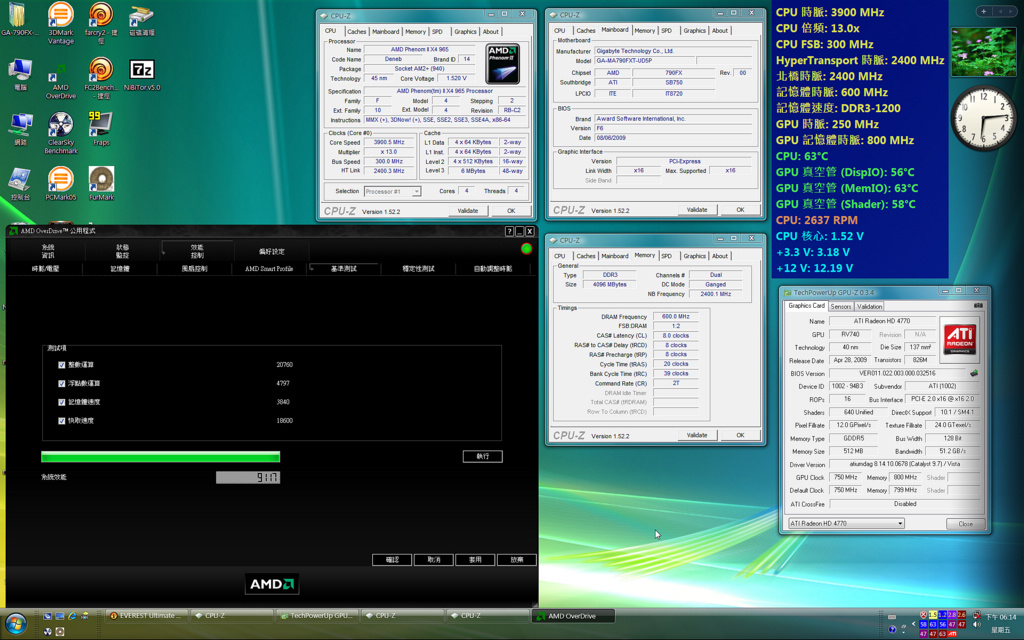Toggle the 記憶體速度 benchmark checkbox
The image size is (1024, 640).
[61, 402]
